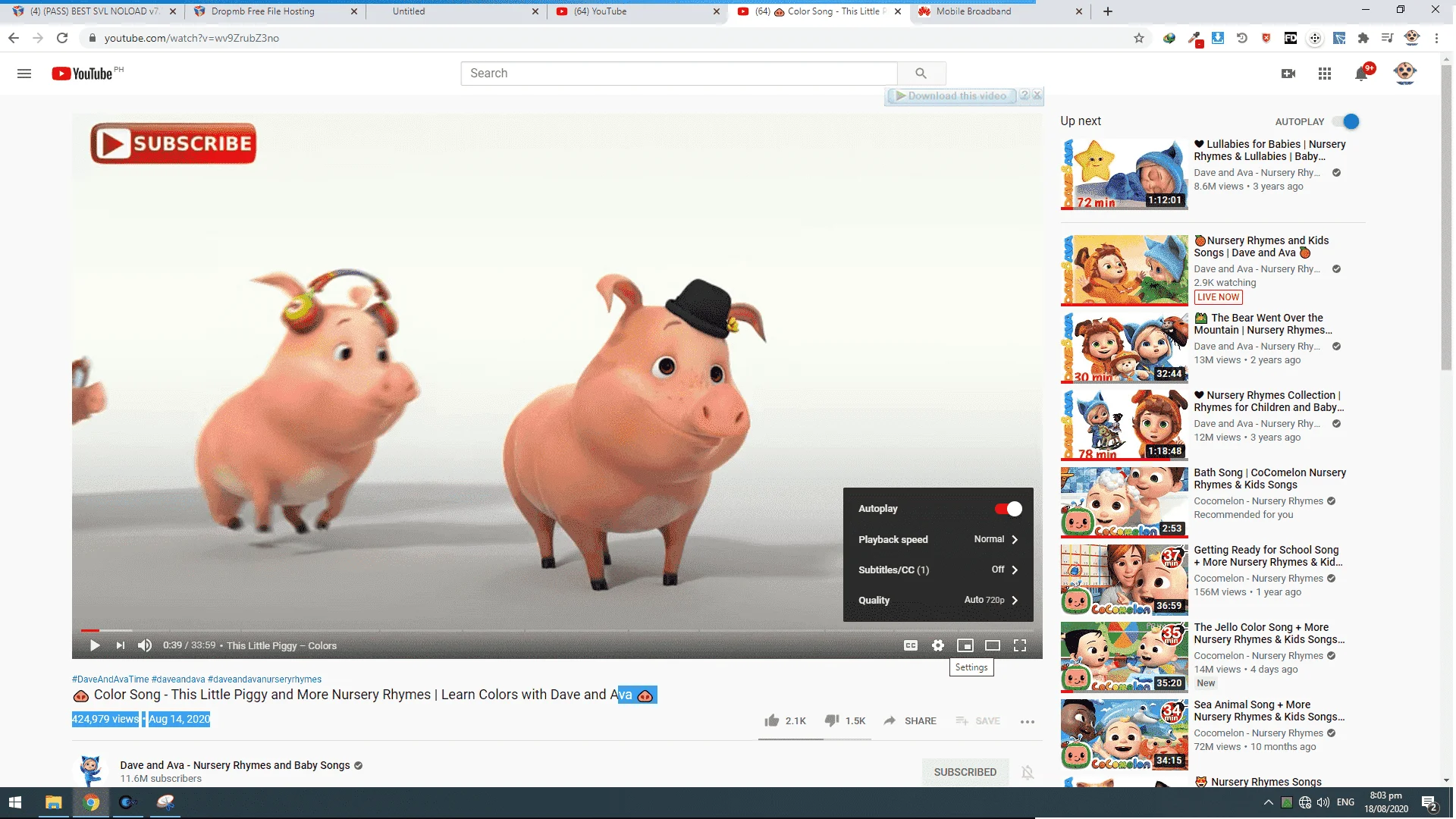
Task: Open The Bear Went Over the Mountain thumbnail
Action: point(1124,347)
